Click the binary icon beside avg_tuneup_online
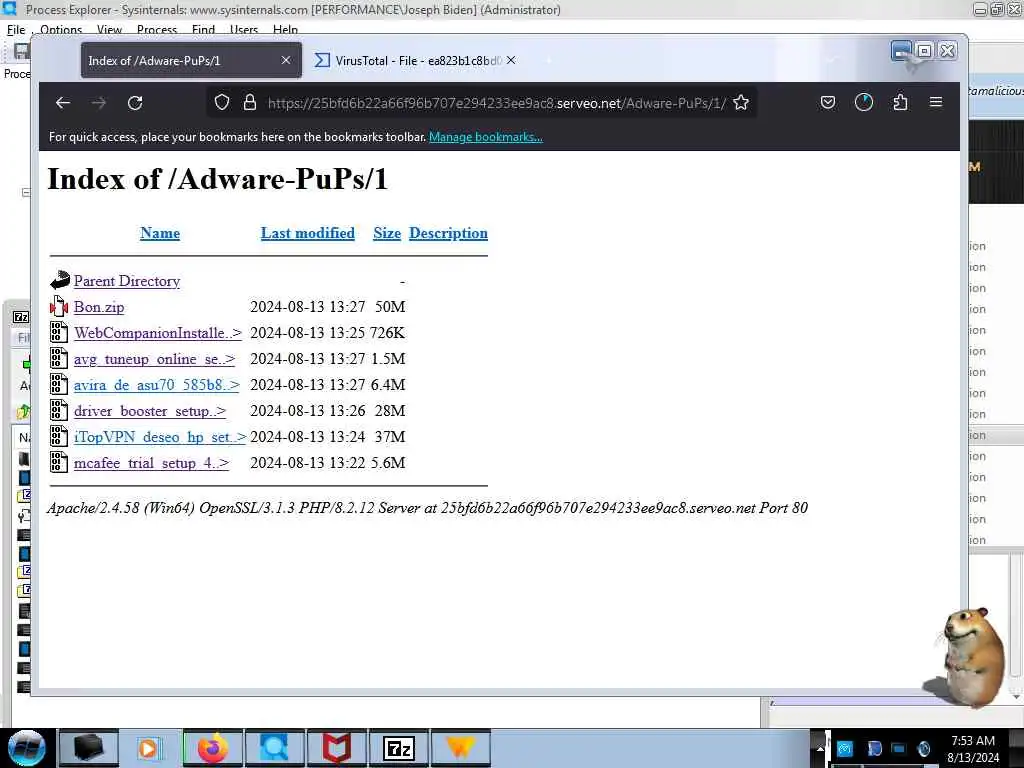Screen dimensions: 1024x768 click(59, 359)
